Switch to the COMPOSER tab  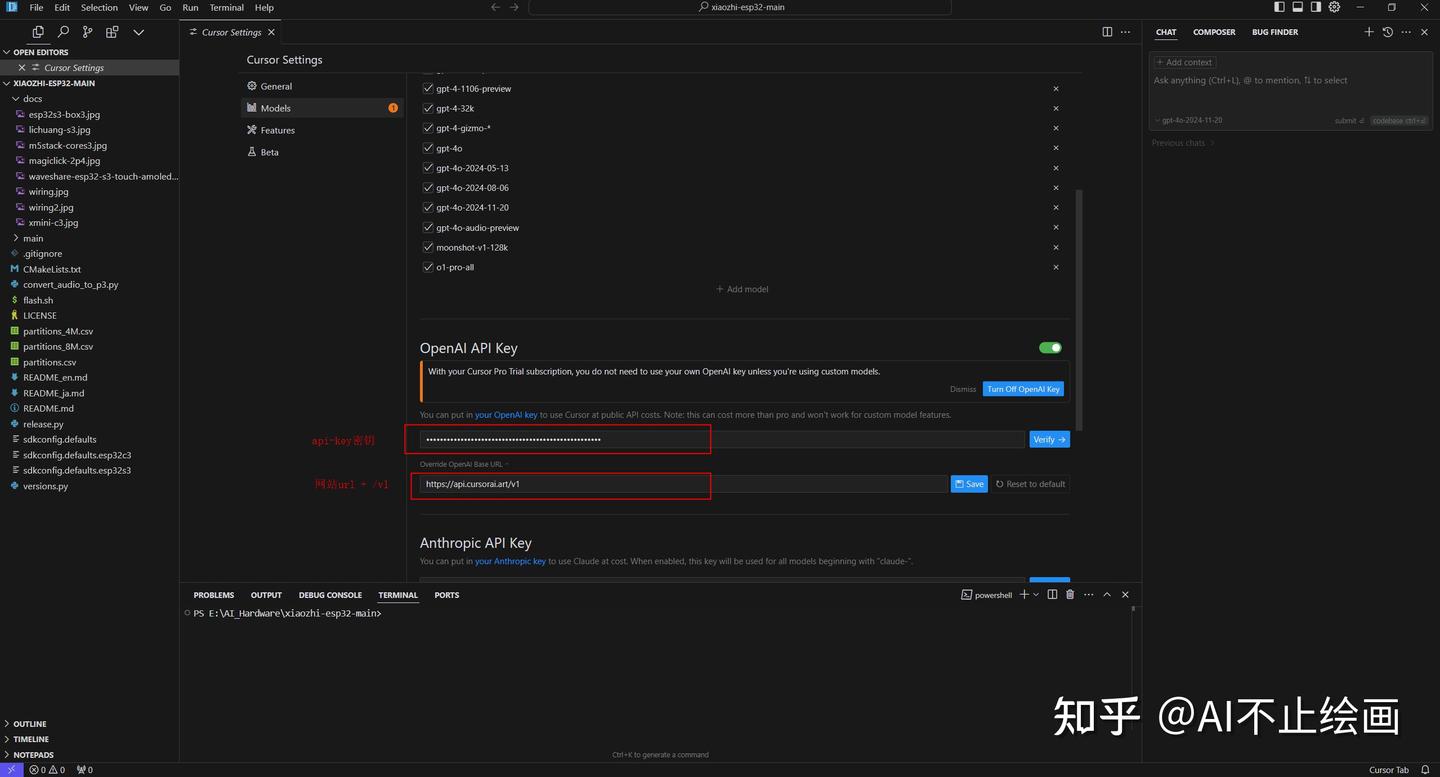[1213, 31]
